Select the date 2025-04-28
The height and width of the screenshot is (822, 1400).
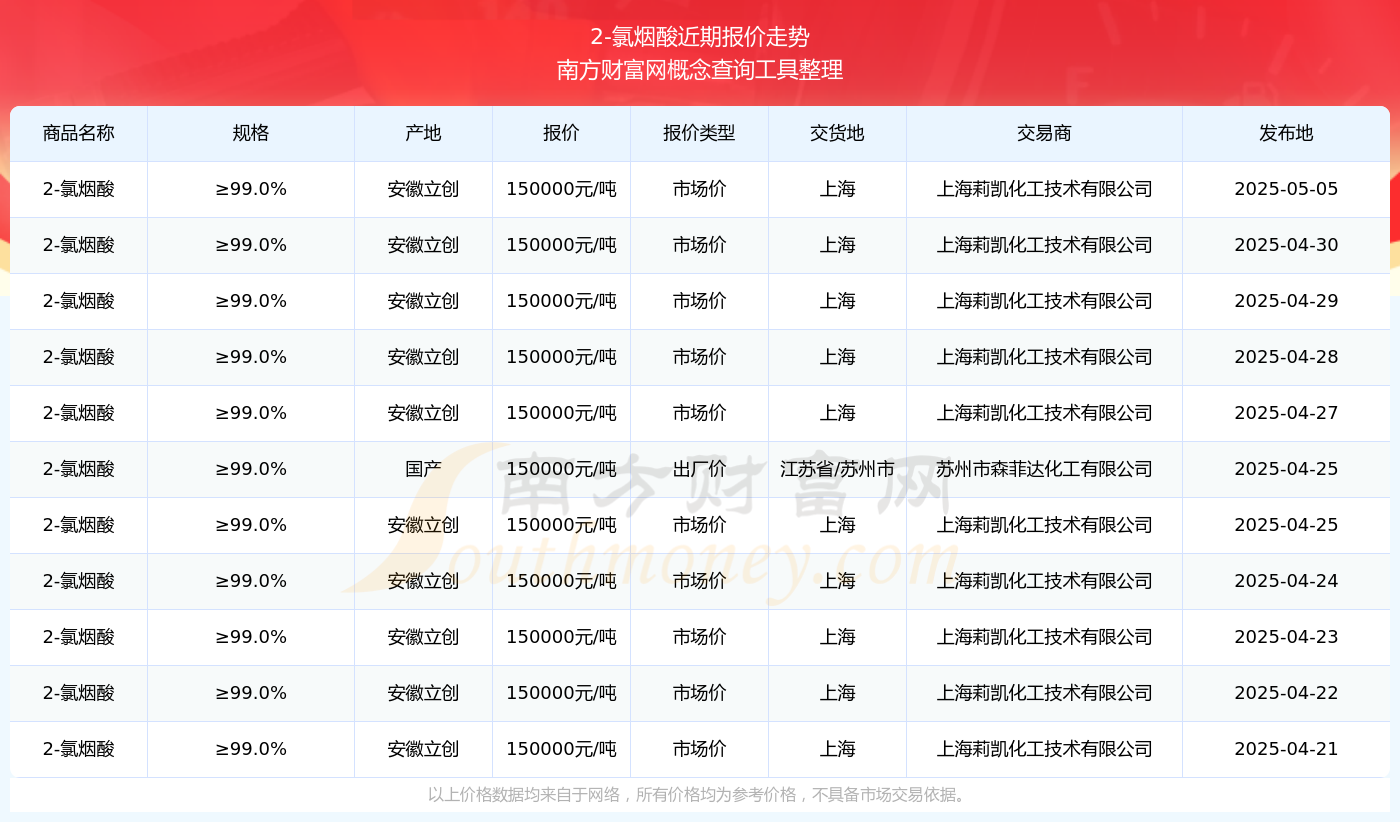click(x=1286, y=357)
